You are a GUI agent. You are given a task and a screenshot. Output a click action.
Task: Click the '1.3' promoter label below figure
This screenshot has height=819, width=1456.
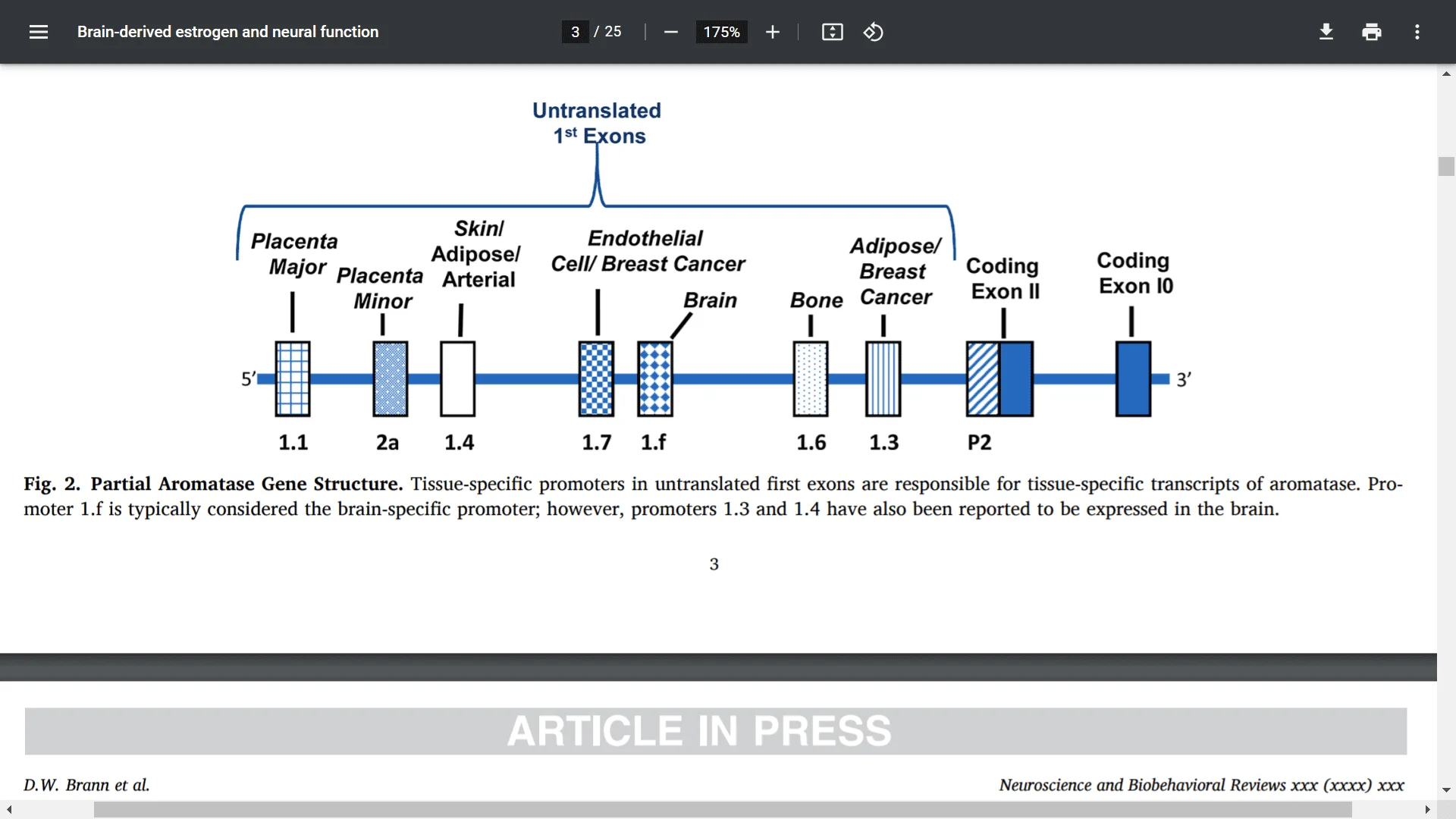pyautogui.click(x=883, y=442)
